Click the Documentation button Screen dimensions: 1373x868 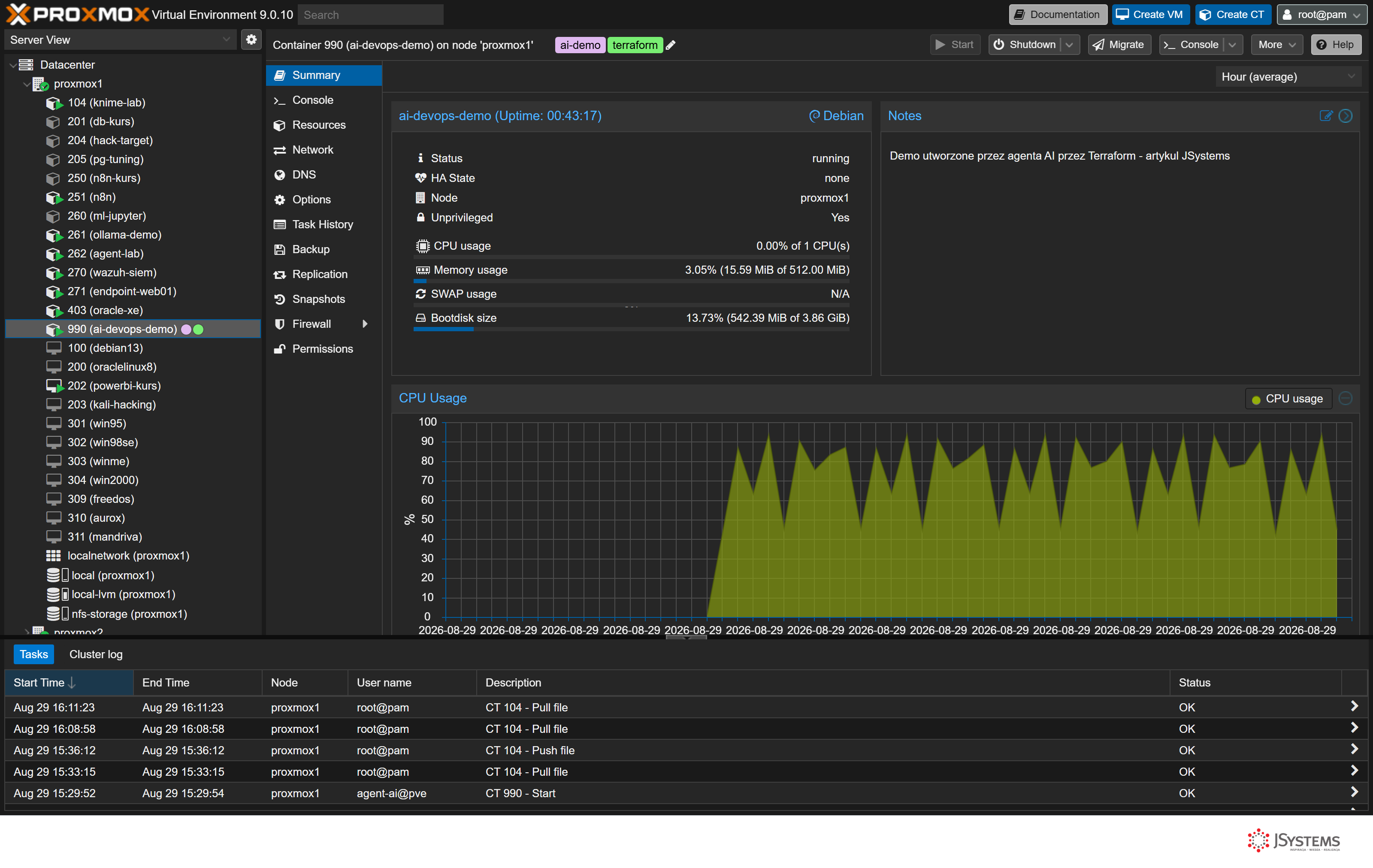(1058, 14)
